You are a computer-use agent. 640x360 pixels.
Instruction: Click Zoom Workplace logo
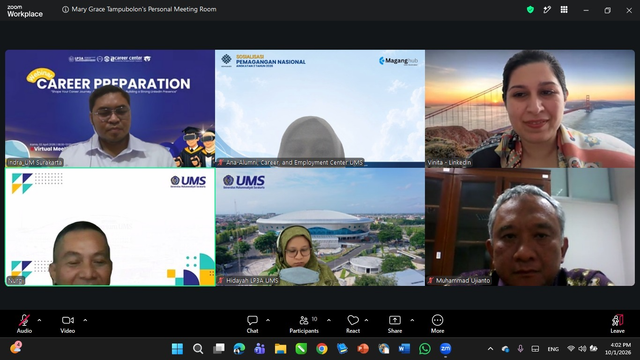24,11
